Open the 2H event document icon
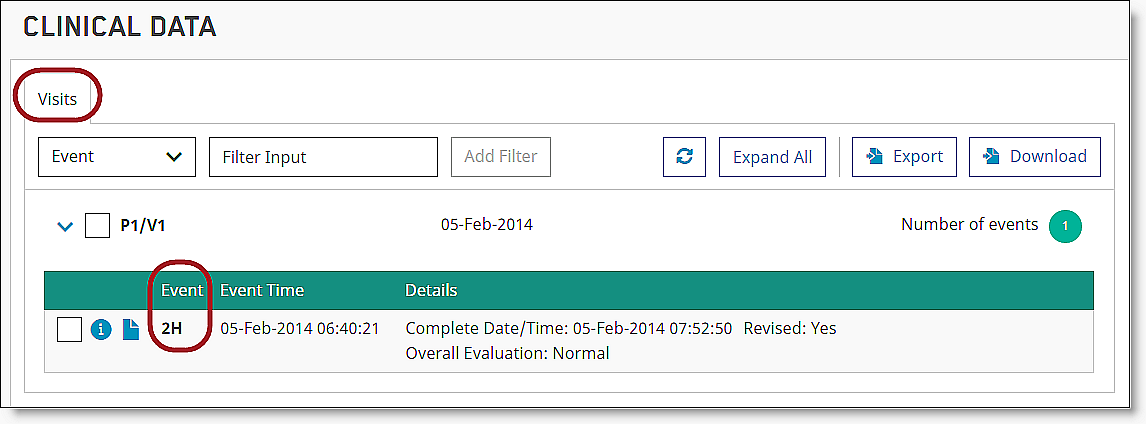The image size is (1146, 424). pos(131,329)
